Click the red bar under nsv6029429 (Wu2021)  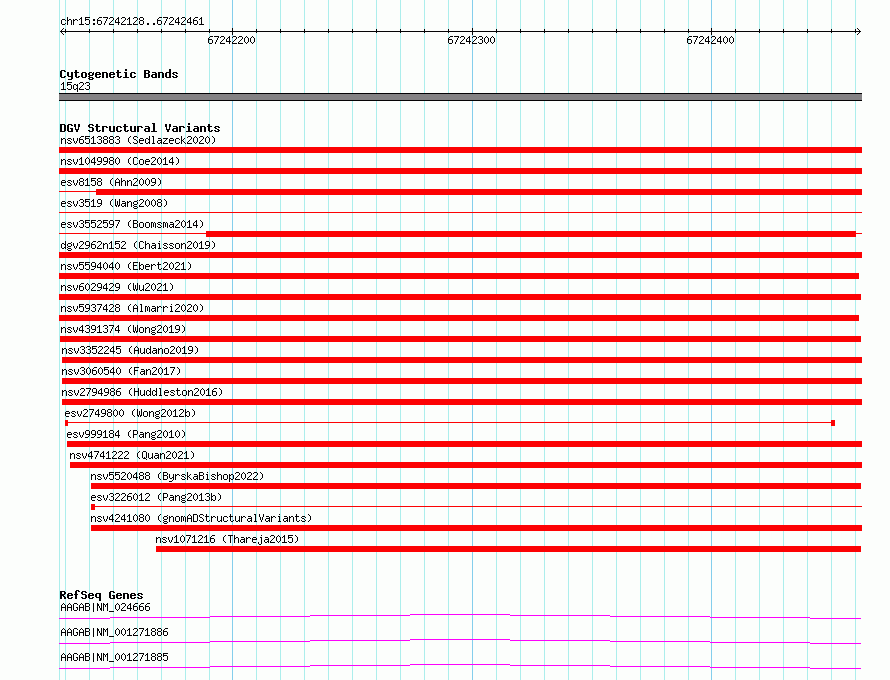click(460, 297)
